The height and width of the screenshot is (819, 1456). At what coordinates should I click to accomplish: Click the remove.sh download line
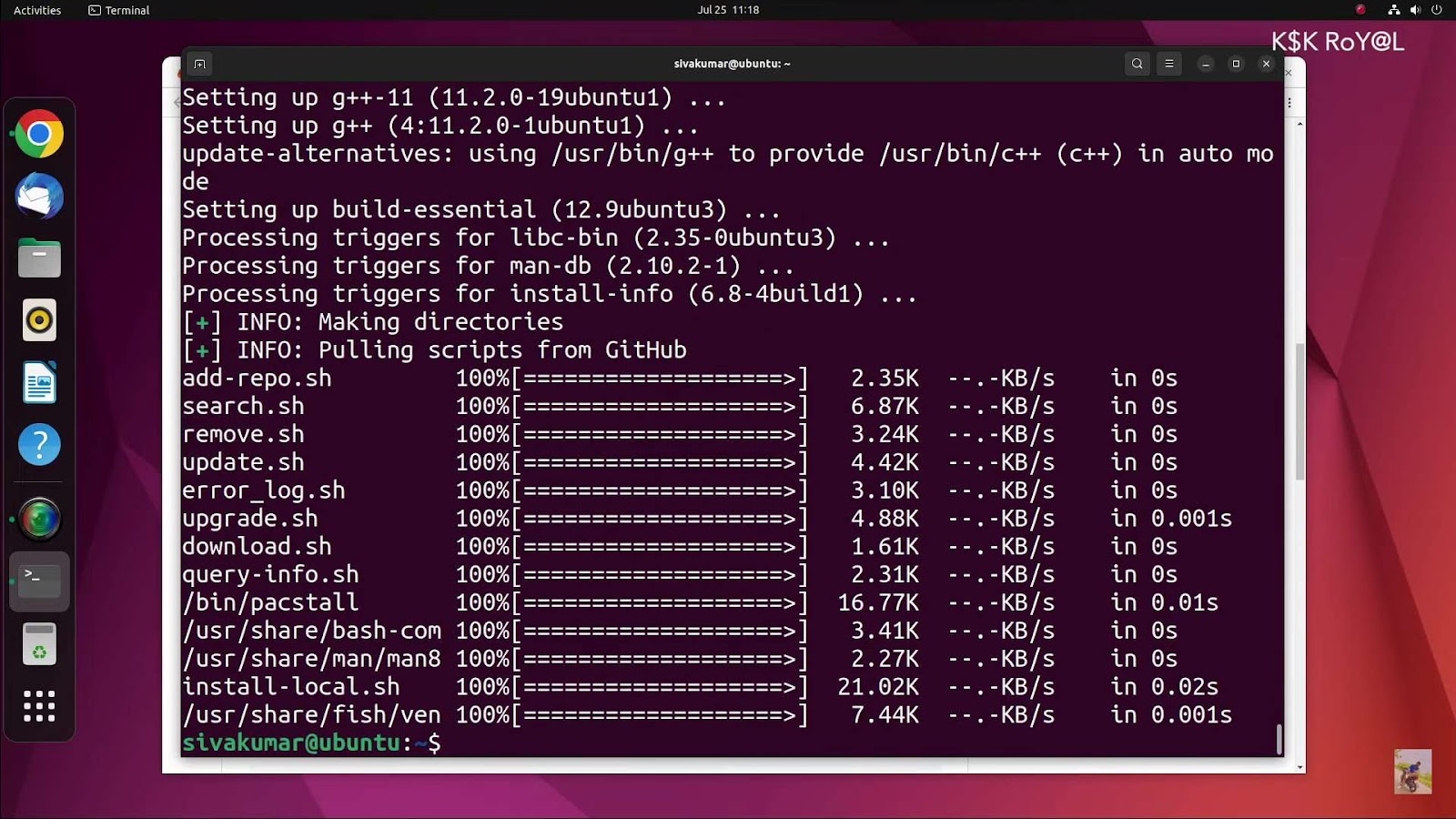680,434
